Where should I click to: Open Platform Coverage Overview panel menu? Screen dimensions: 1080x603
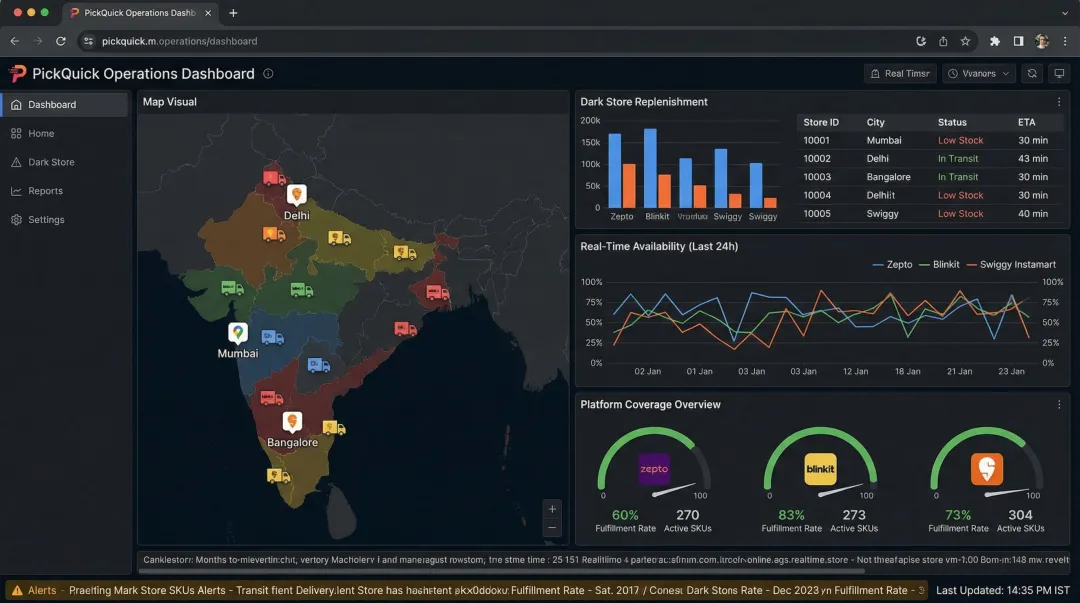coord(1057,404)
